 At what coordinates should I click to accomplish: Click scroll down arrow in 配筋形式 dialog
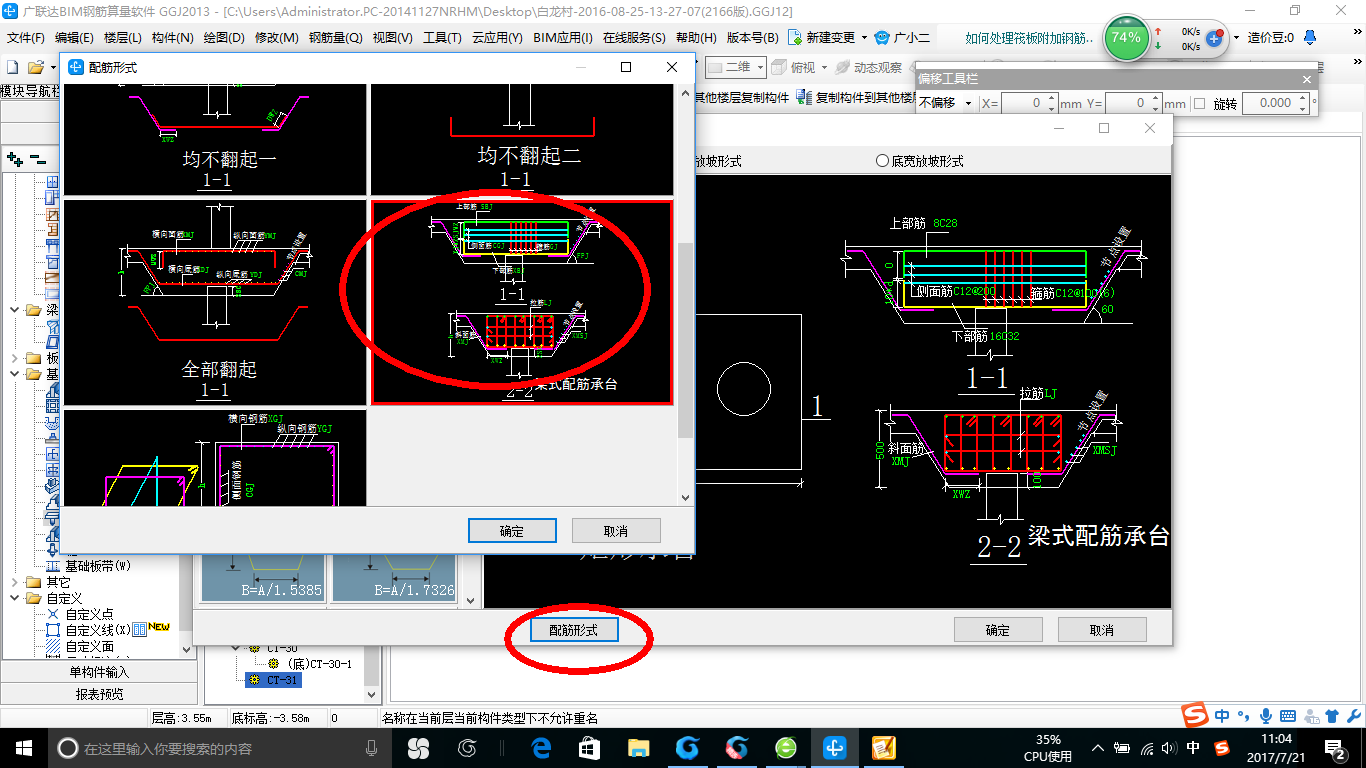pos(685,497)
